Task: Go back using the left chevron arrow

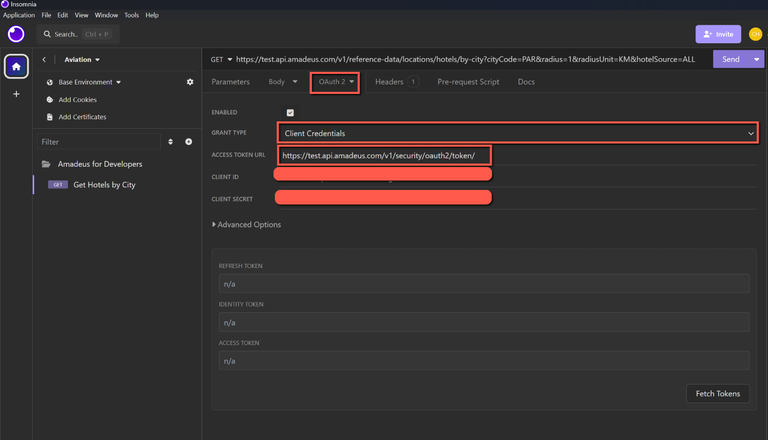Action: click(x=44, y=60)
